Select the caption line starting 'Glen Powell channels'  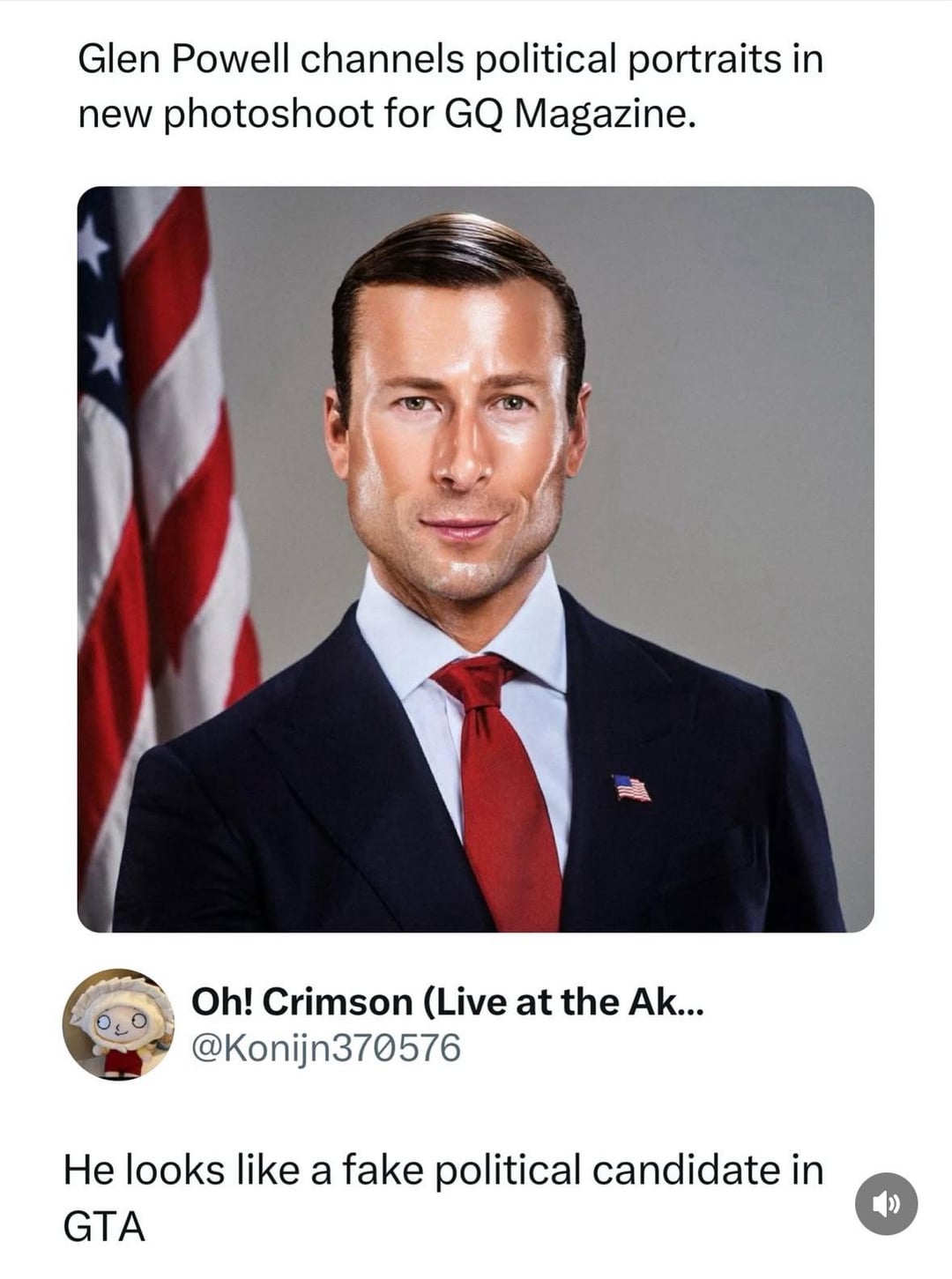(x=450, y=60)
